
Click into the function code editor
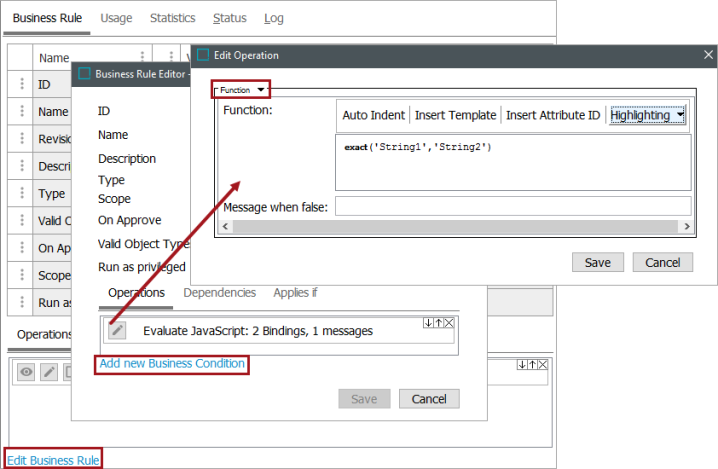click(x=513, y=163)
